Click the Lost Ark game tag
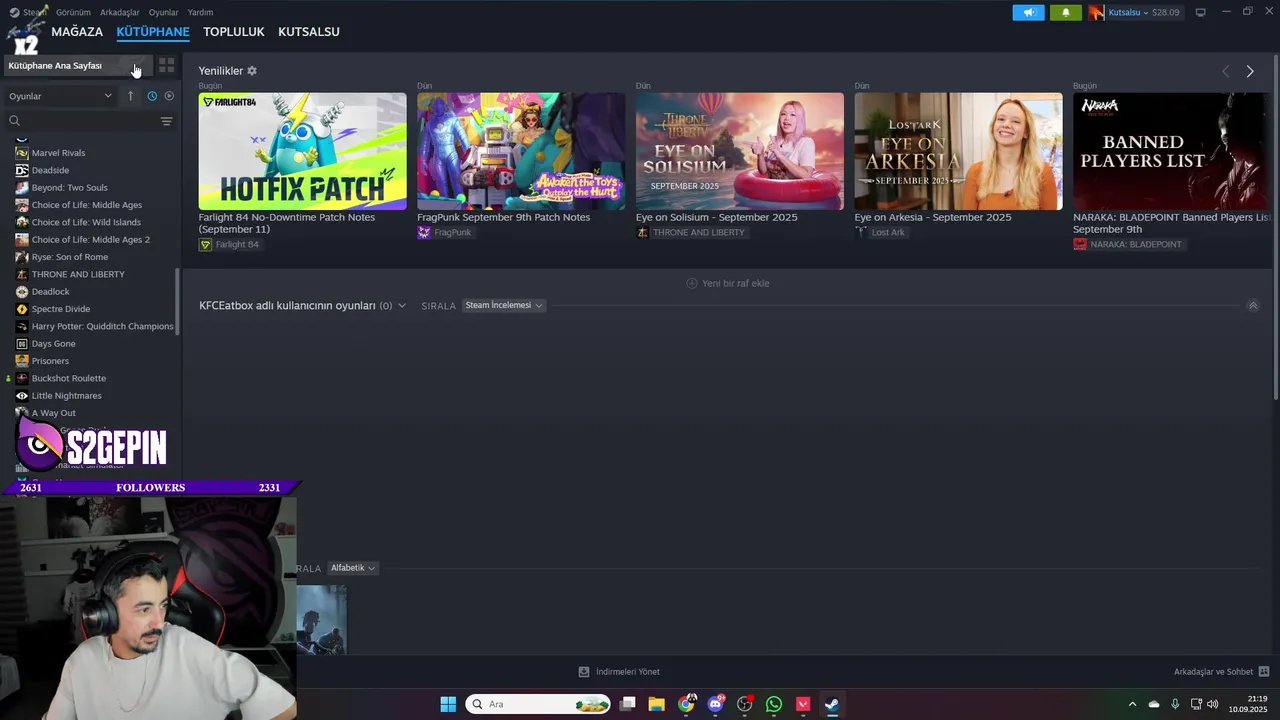This screenshot has height=720, width=1280. pos(881,233)
